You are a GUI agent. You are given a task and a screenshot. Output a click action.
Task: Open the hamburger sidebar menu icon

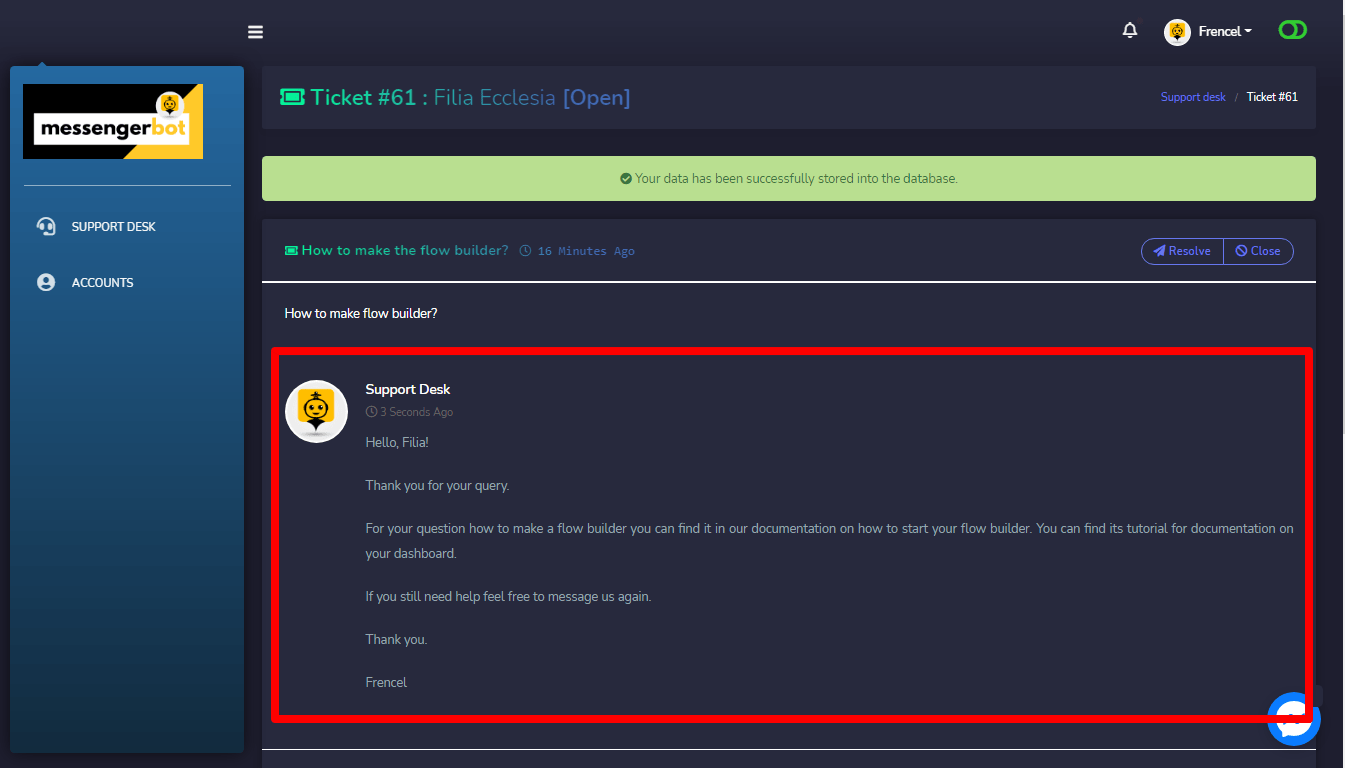click(x=255, y=32)
